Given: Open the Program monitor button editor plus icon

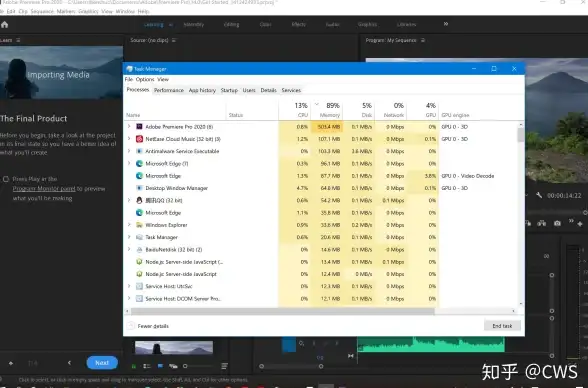Looking at the screenshot, I should click(580, 224).
